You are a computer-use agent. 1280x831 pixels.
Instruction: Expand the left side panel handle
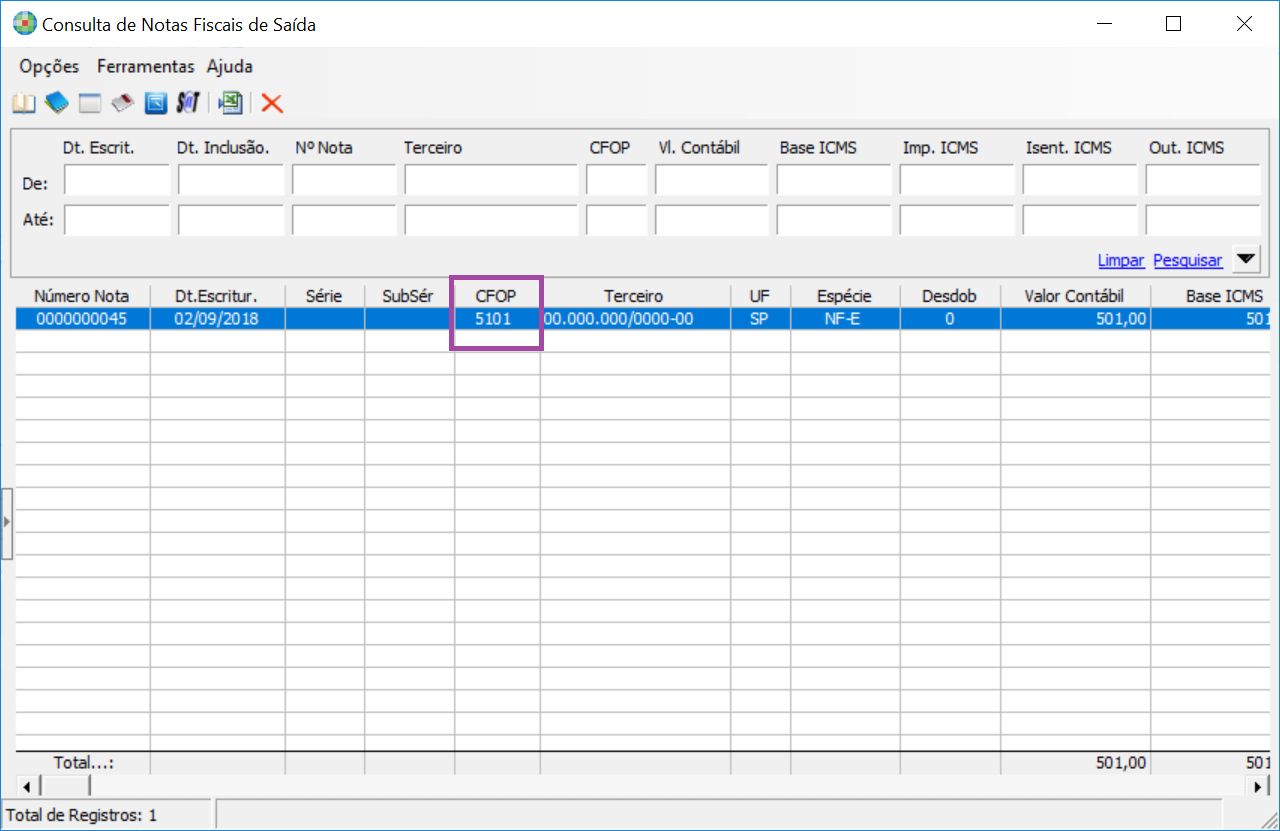(x=6, y=522)
